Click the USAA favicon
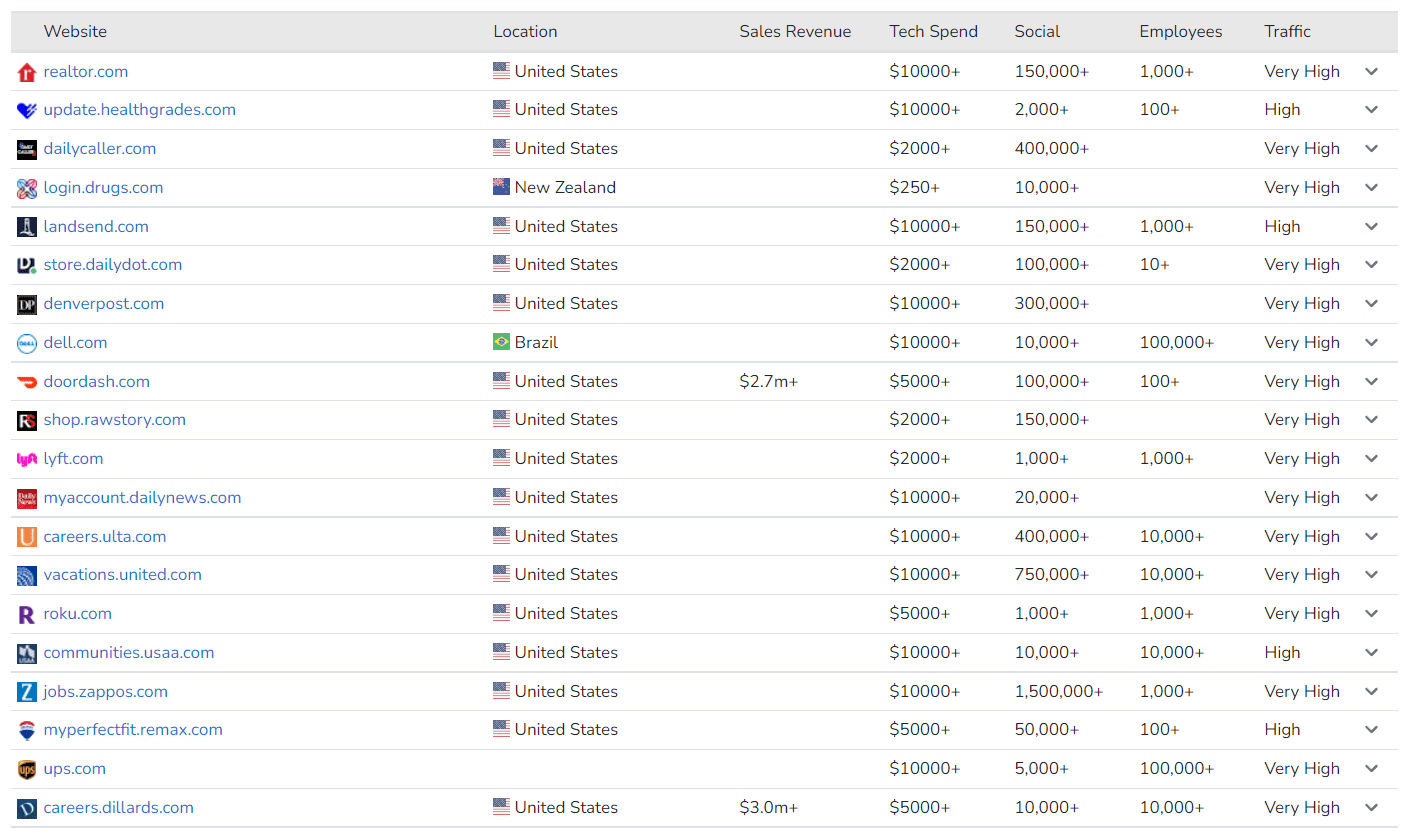This screenshot has height=828, width=1407. pos(27,653)
